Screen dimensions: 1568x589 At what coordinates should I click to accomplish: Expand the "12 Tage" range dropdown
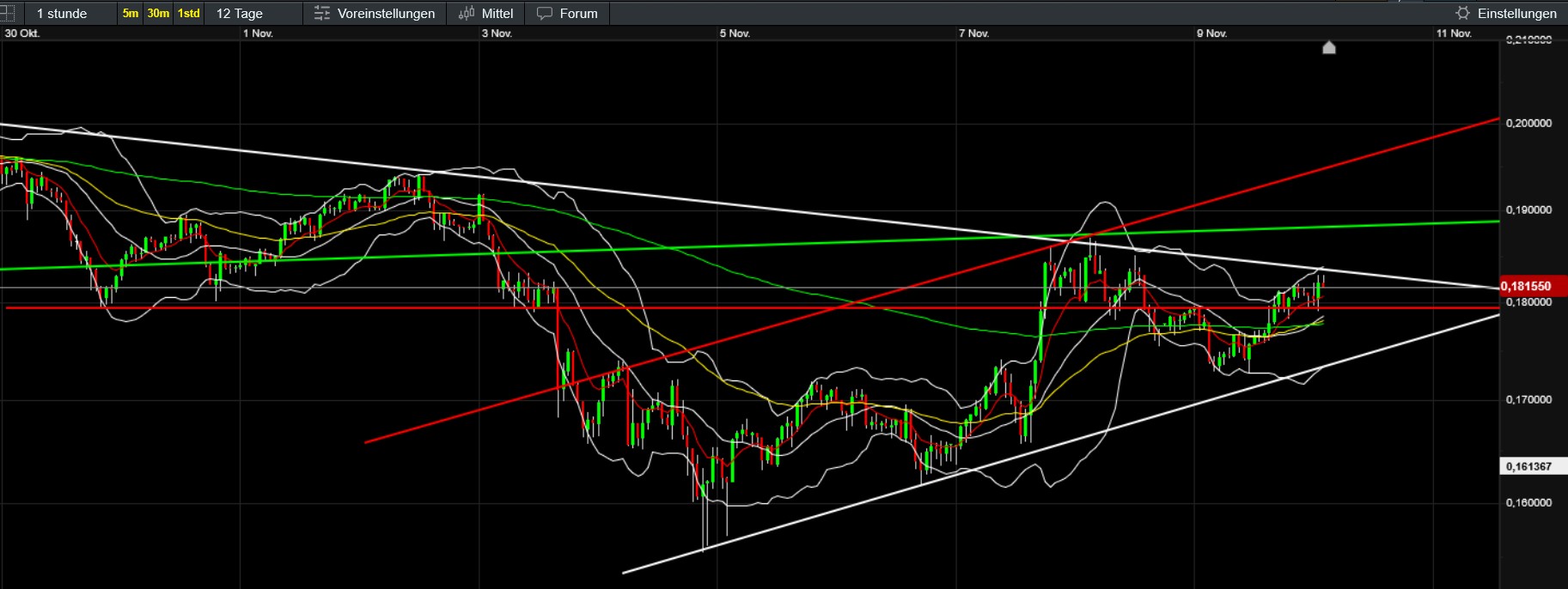[240, 14]
